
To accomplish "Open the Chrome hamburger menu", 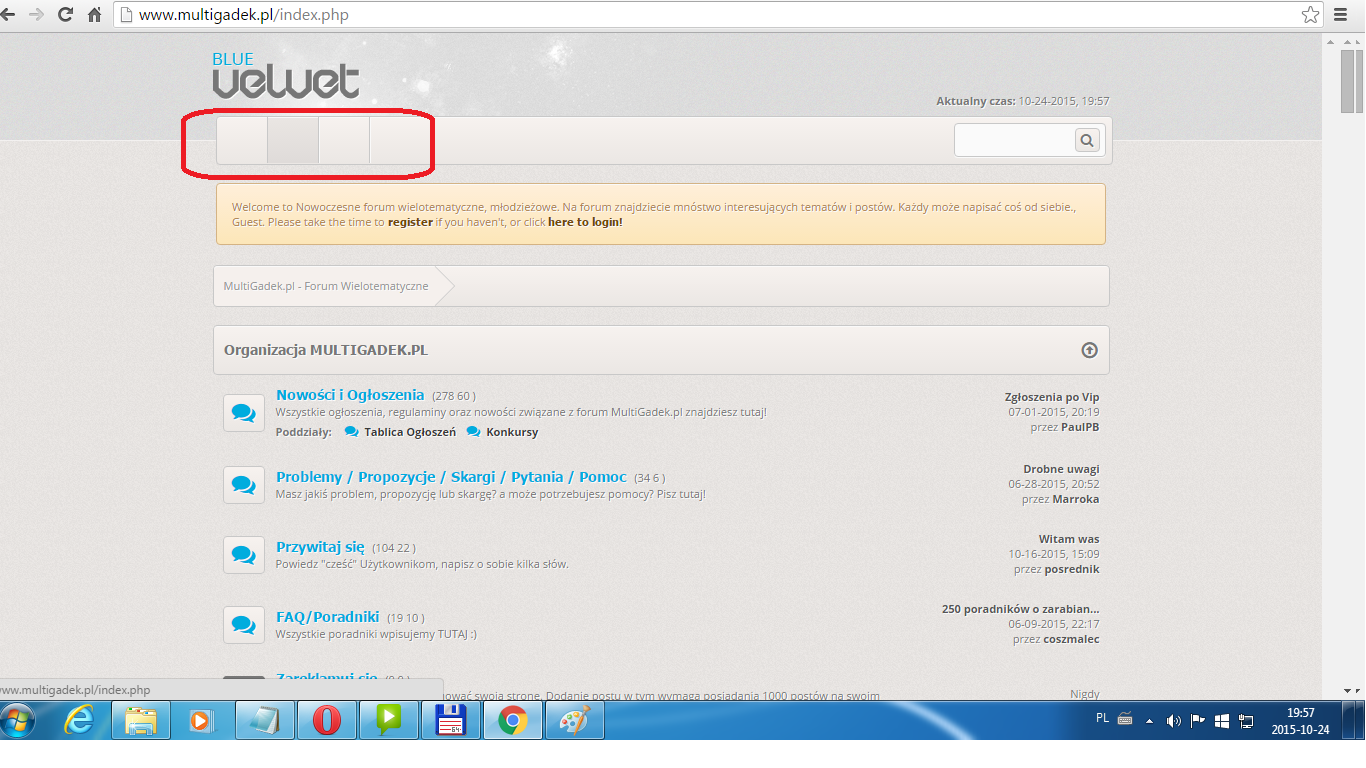I will [1341, 14].
